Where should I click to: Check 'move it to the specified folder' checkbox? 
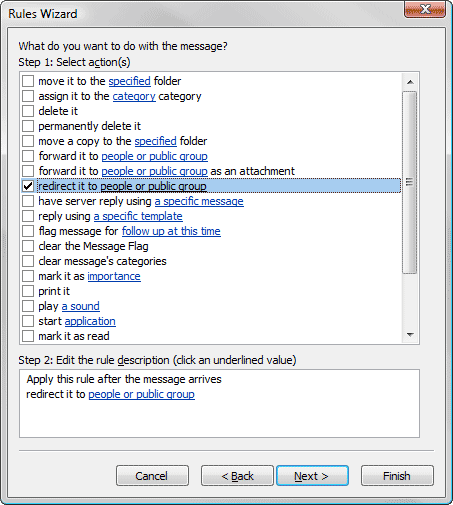coord(28,81)
